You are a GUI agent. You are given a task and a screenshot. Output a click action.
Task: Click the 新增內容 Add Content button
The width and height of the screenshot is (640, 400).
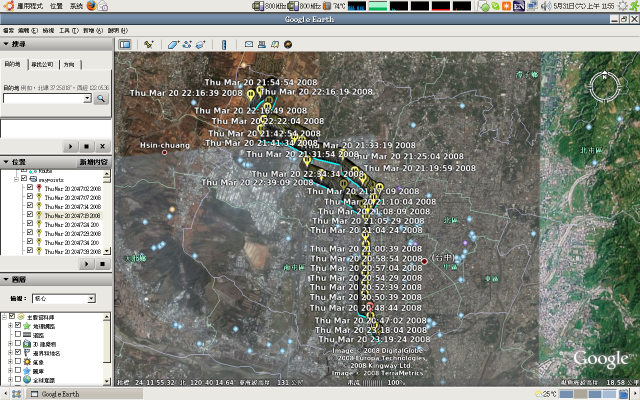[93, 162]
